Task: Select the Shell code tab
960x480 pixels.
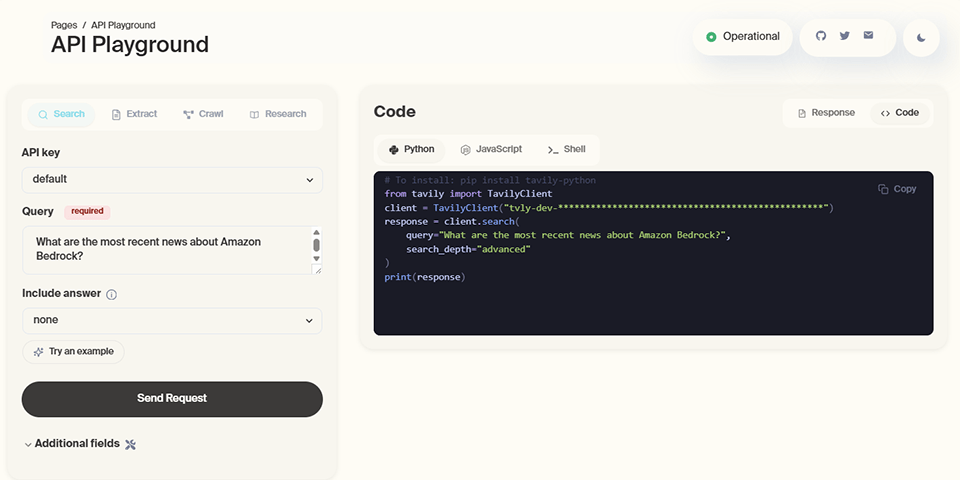Action: 567,150
